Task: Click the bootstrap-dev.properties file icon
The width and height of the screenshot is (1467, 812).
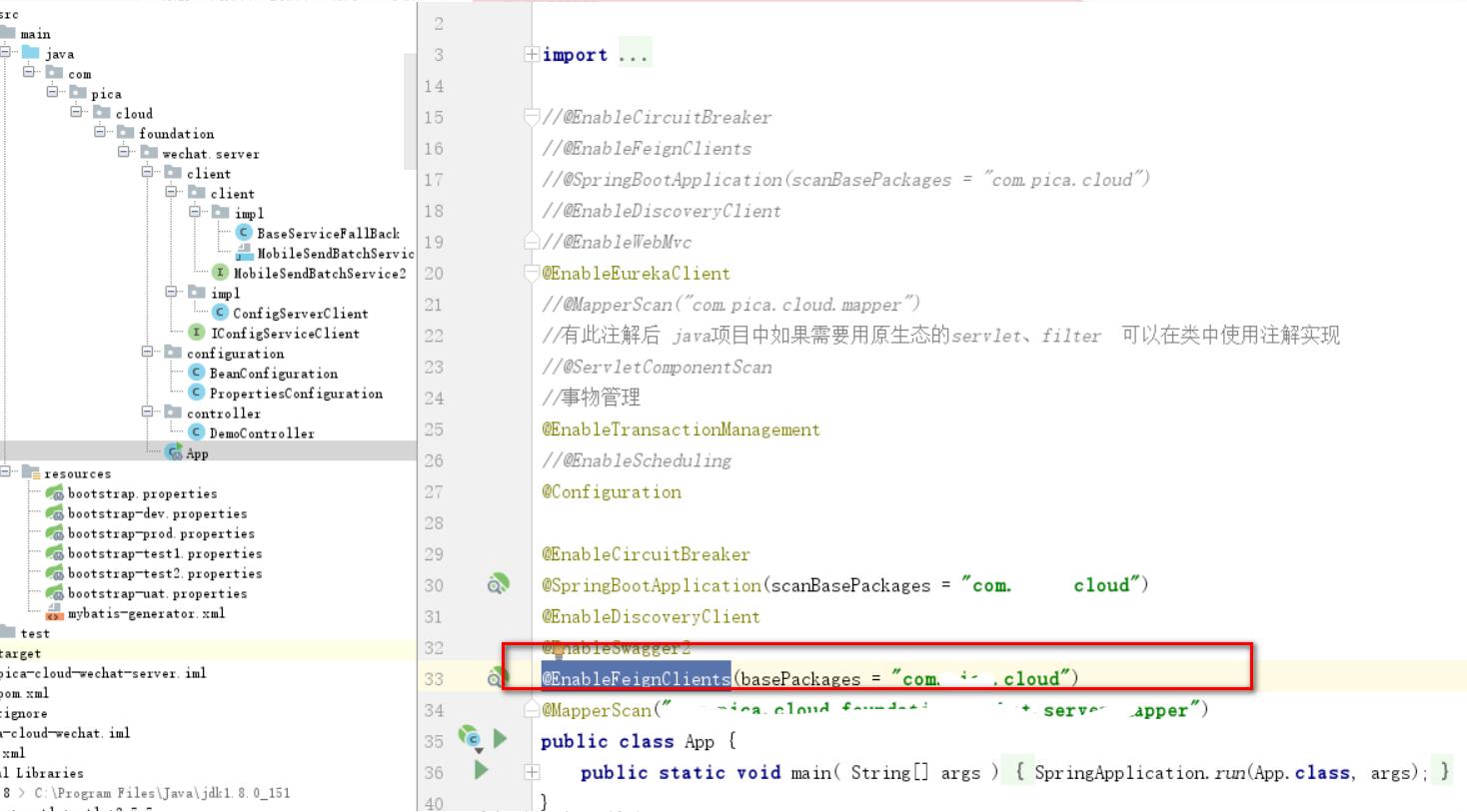Action: (54, 512)
